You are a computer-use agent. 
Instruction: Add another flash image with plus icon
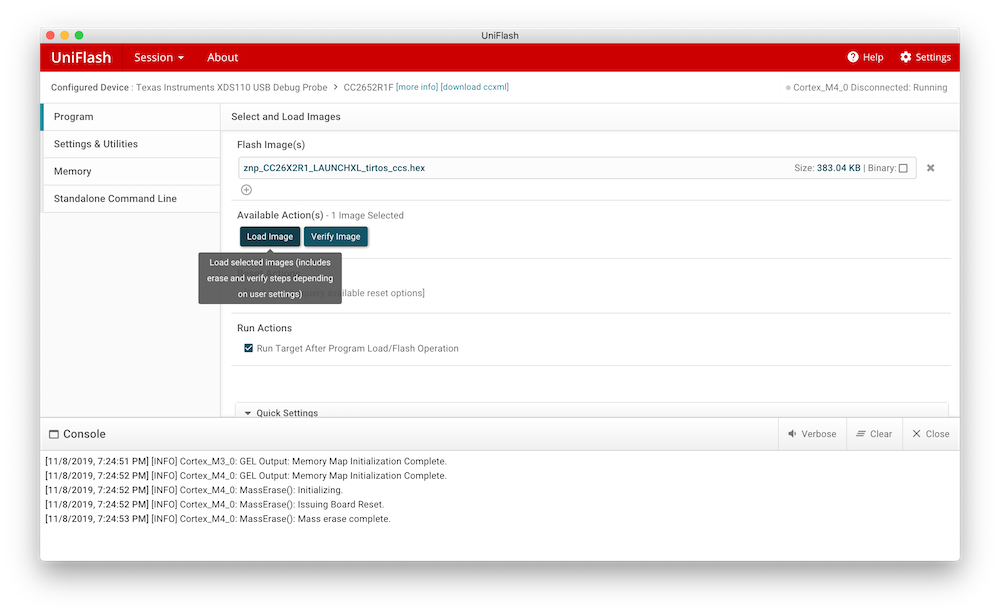point(246,190)
